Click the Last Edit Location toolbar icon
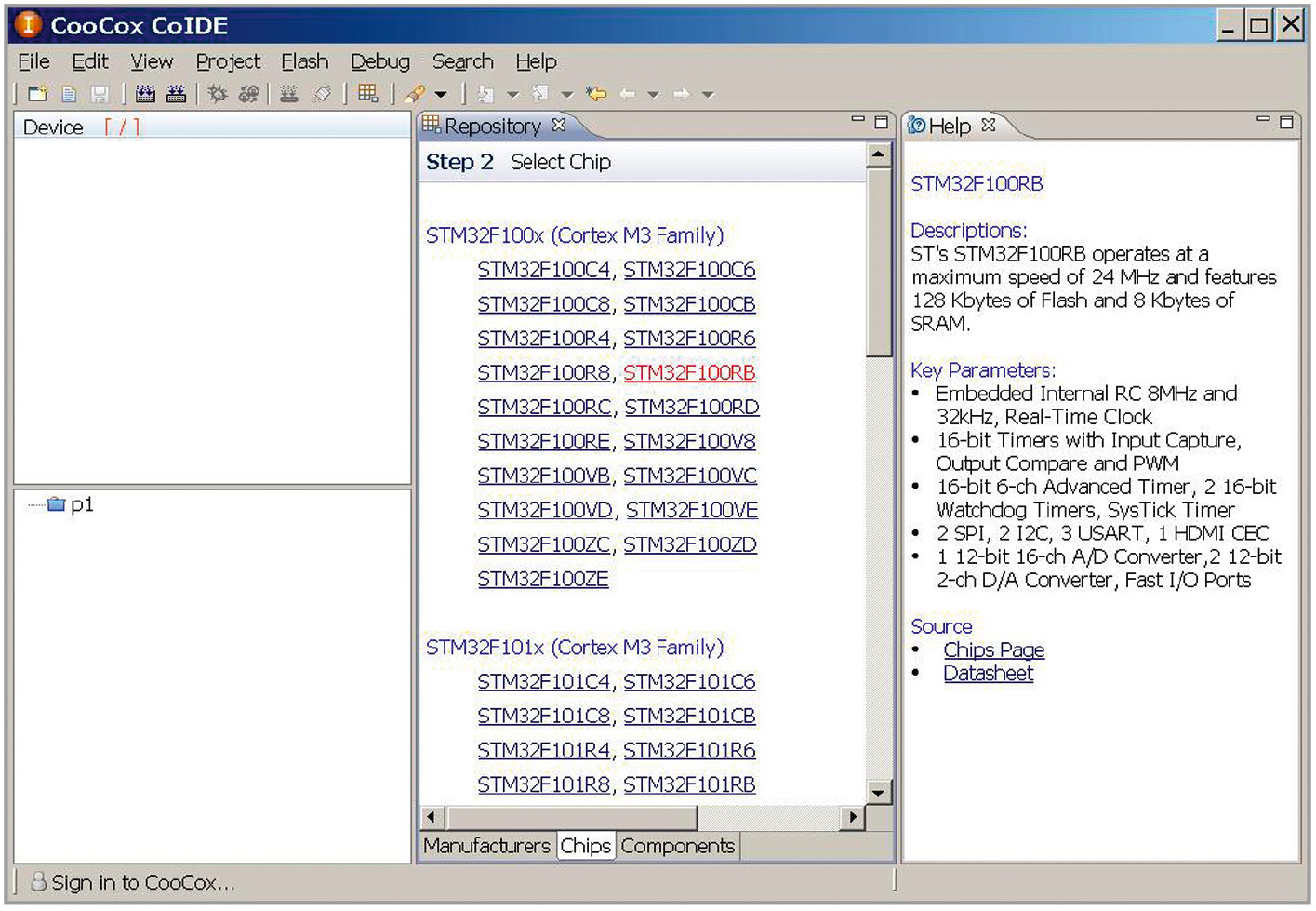The image size is (1316, 911). (x=596, y=94)
